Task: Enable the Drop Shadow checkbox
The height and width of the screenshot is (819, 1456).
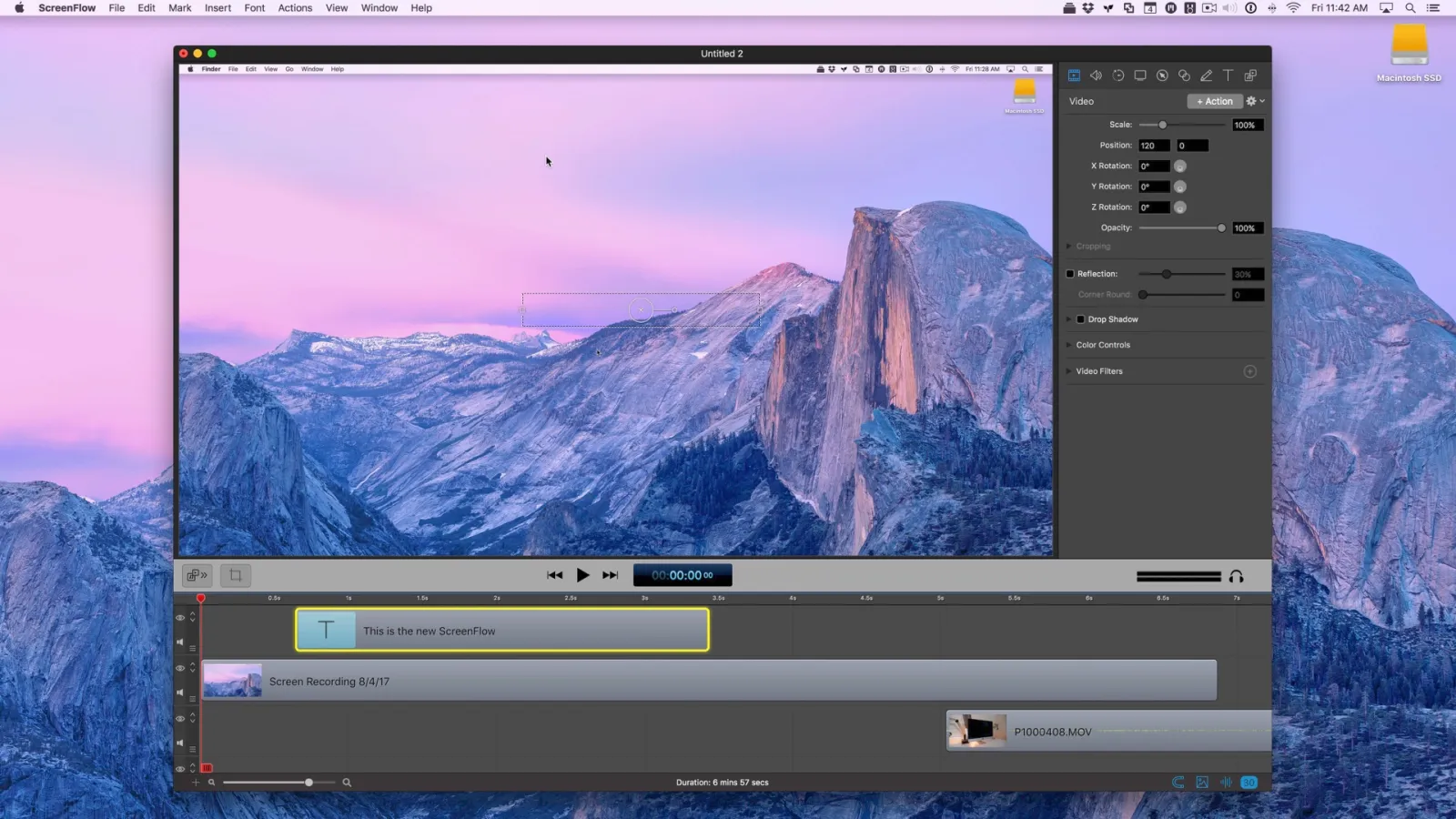Action: point(1079,318)
